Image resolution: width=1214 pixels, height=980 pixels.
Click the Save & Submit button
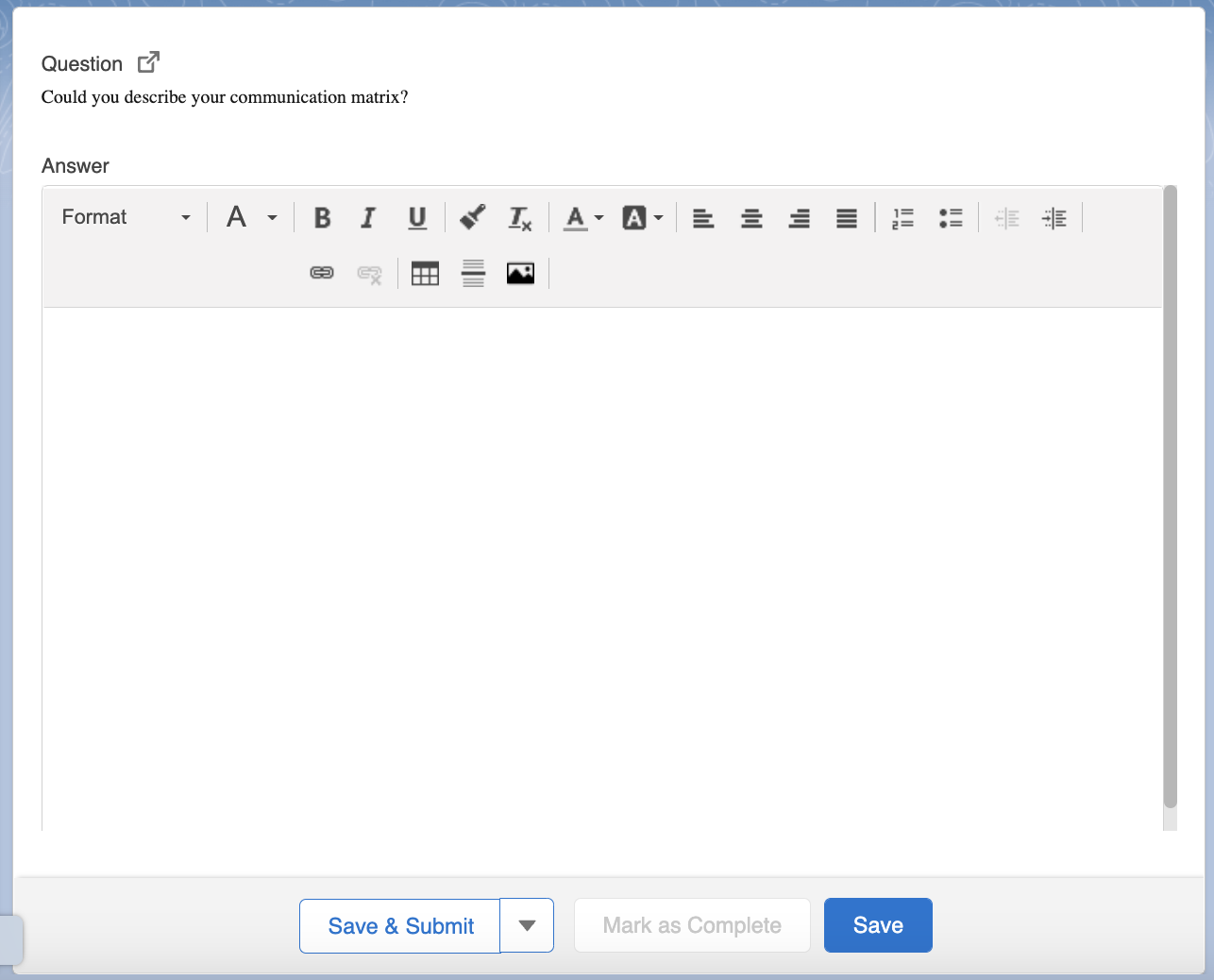[400, 925]
